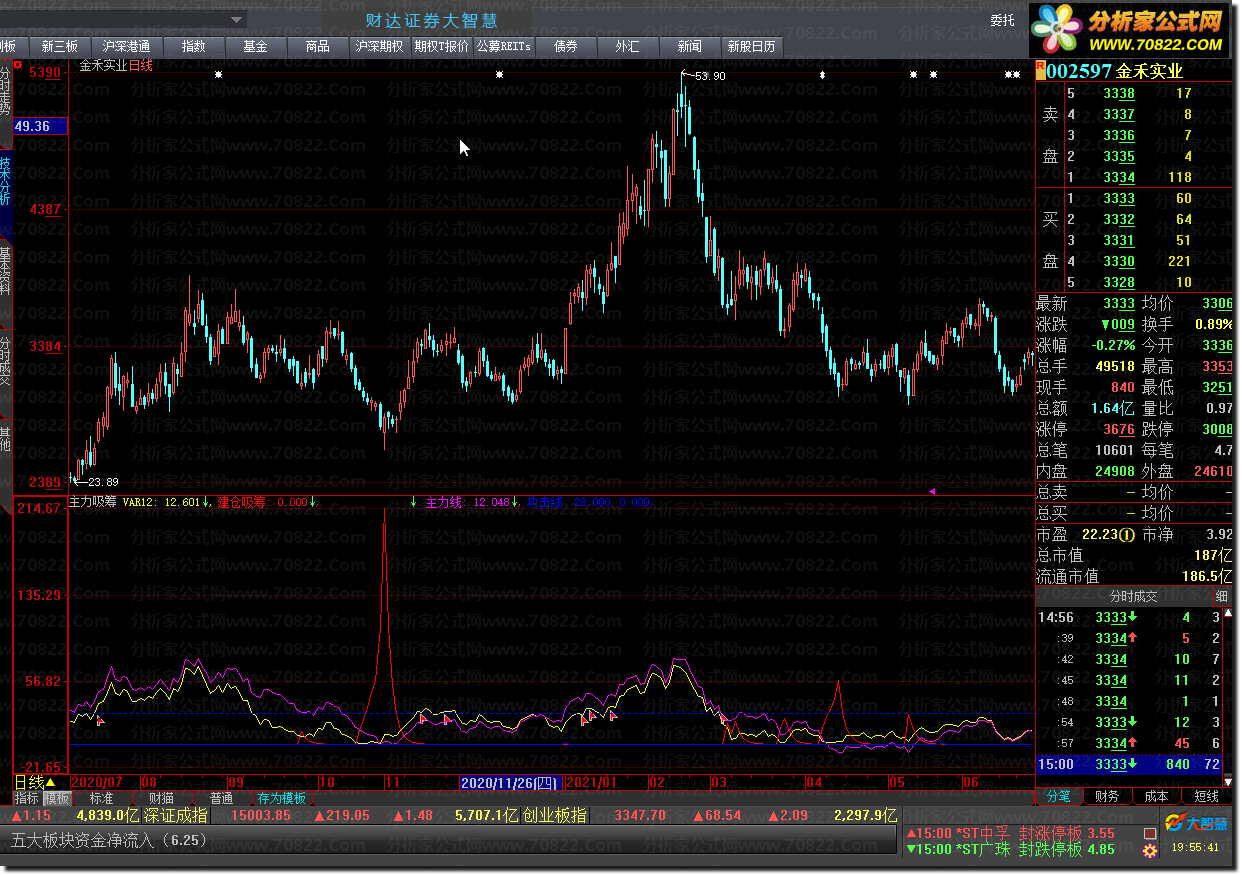Select the 模板 bottom tab
This screenshot has height=875, width=1242.
(x=57, y=798)
